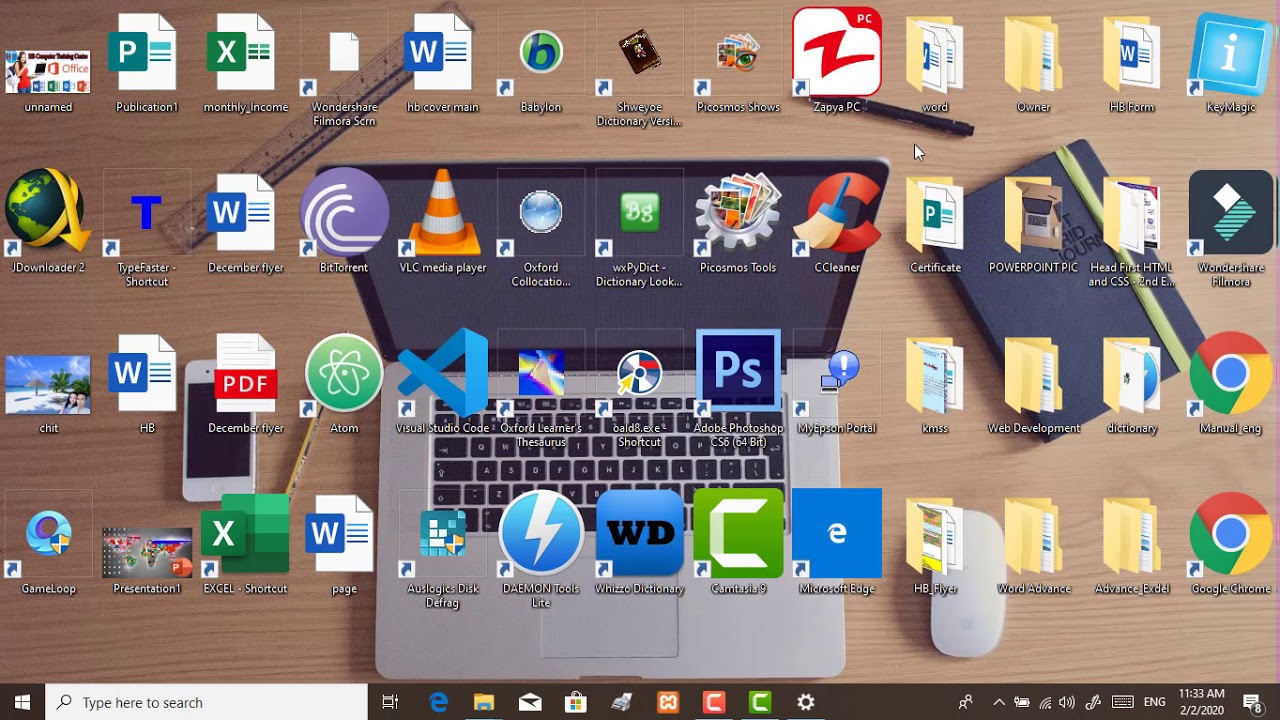Screen dimensions: 1280x720
Task: Launch wxPyDict Dictionary Lookup shortcut
Action: (x=639, y=214)
